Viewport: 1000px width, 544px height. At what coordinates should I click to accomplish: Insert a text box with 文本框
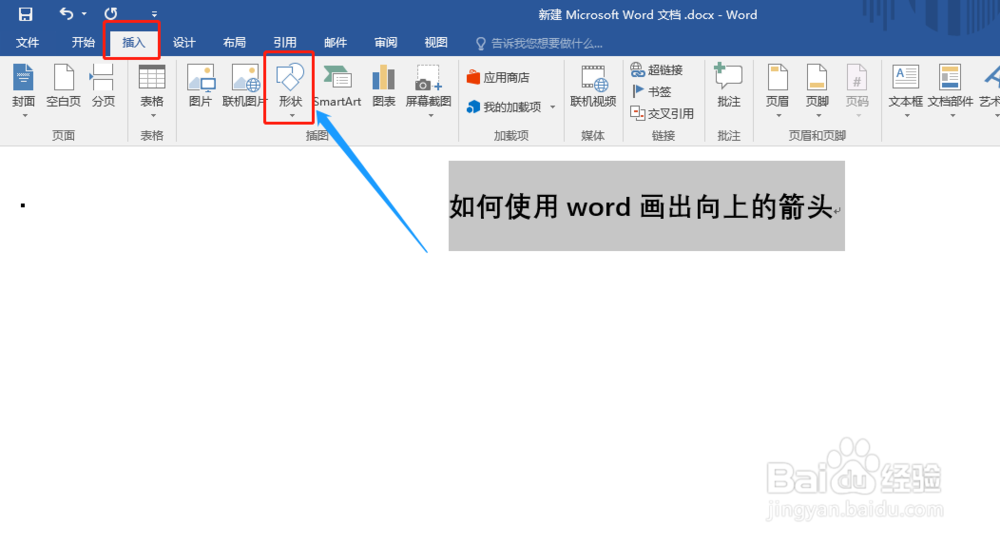tap(906, 85)
